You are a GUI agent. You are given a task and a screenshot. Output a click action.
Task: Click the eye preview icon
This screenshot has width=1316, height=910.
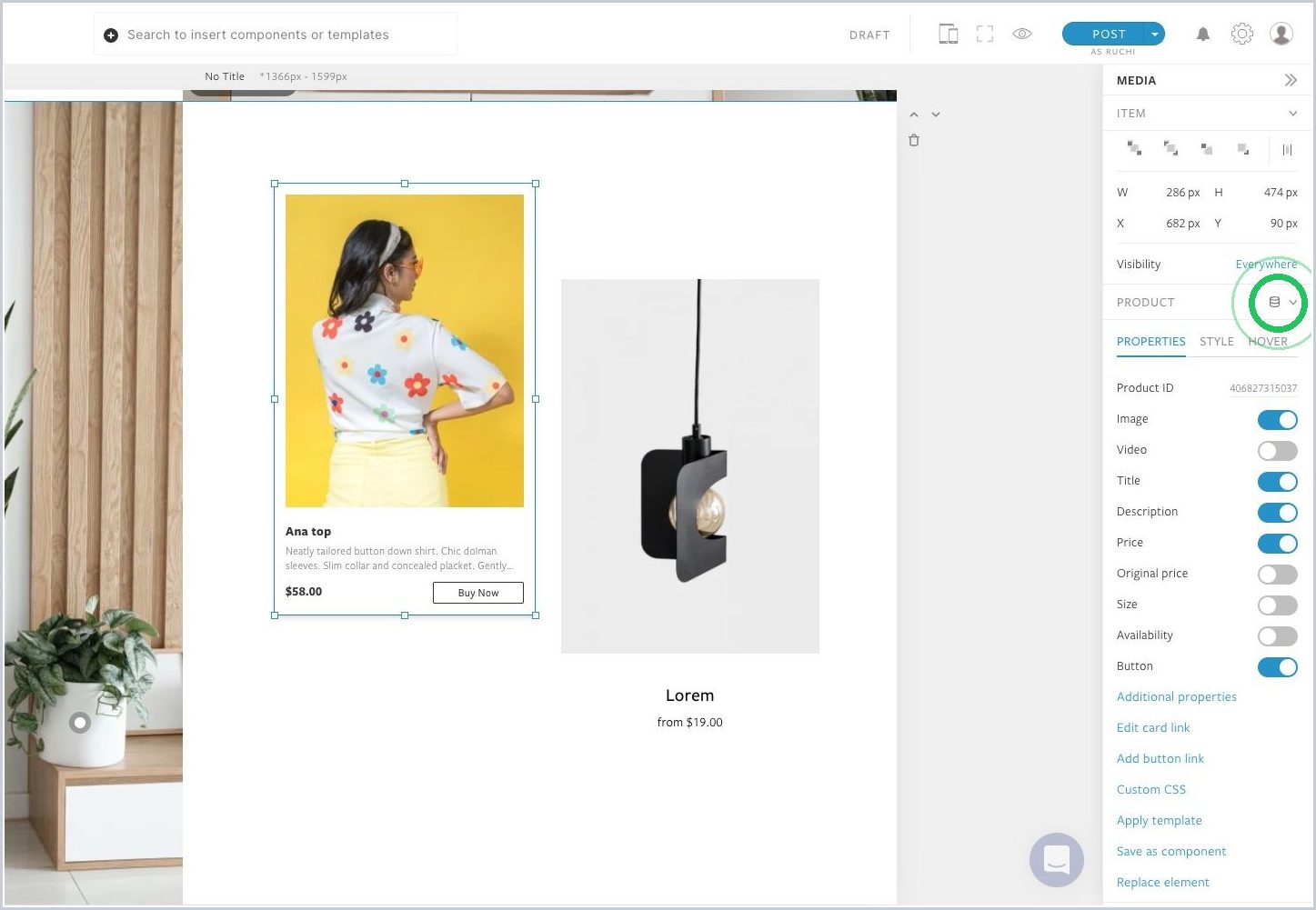click(x=1022, y=35)
